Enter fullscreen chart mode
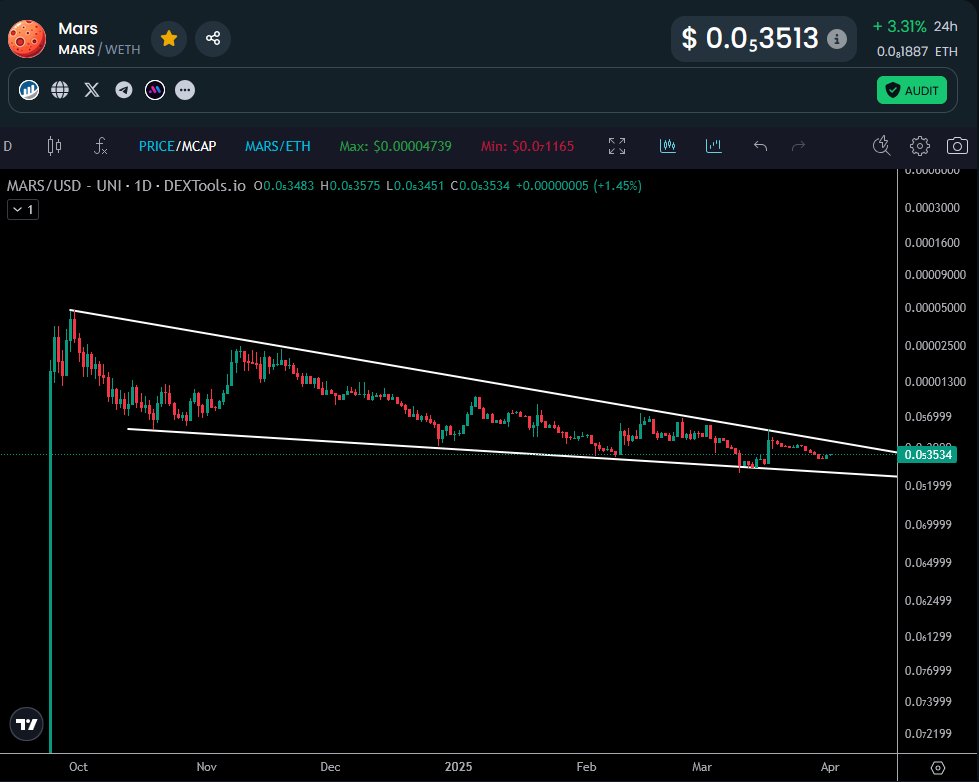 617,146
